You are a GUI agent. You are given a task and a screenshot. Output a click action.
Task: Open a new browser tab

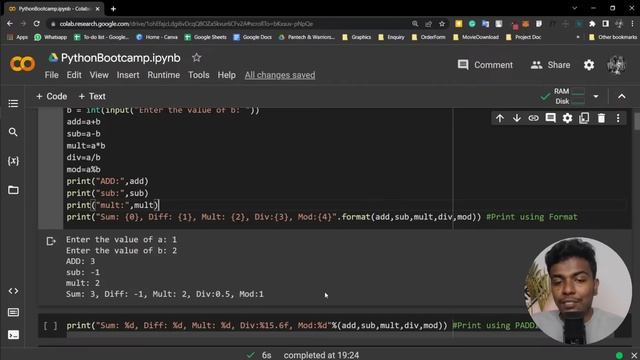tap(113, 9)
